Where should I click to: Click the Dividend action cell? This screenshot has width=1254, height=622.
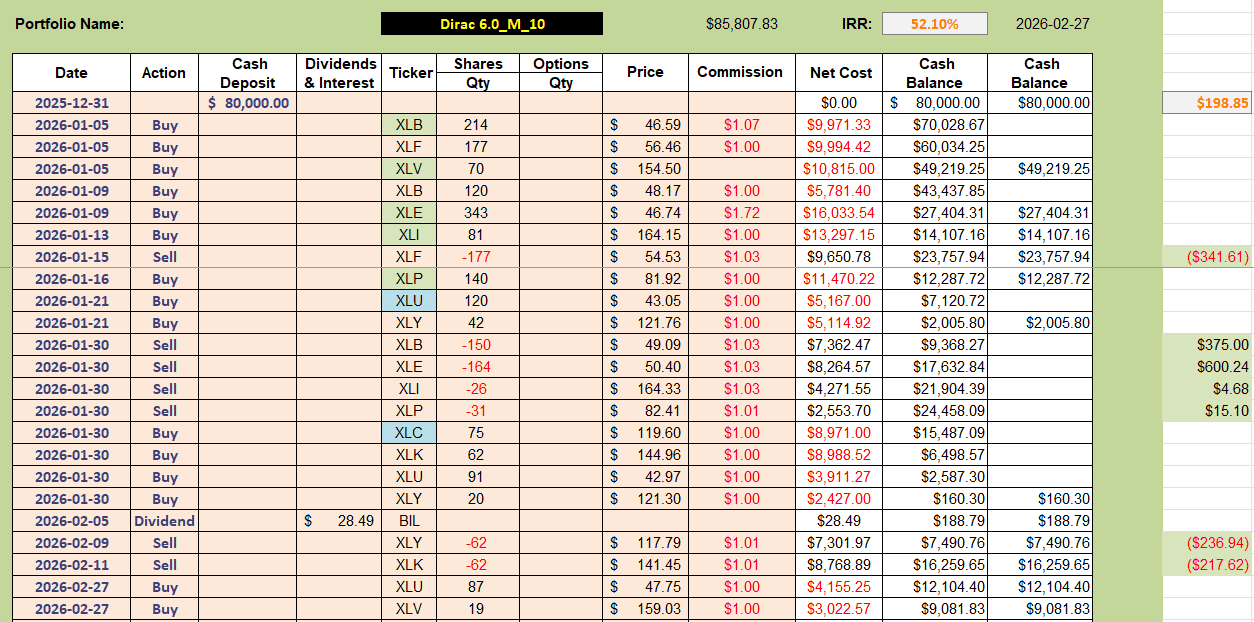(x=164, y=521)
